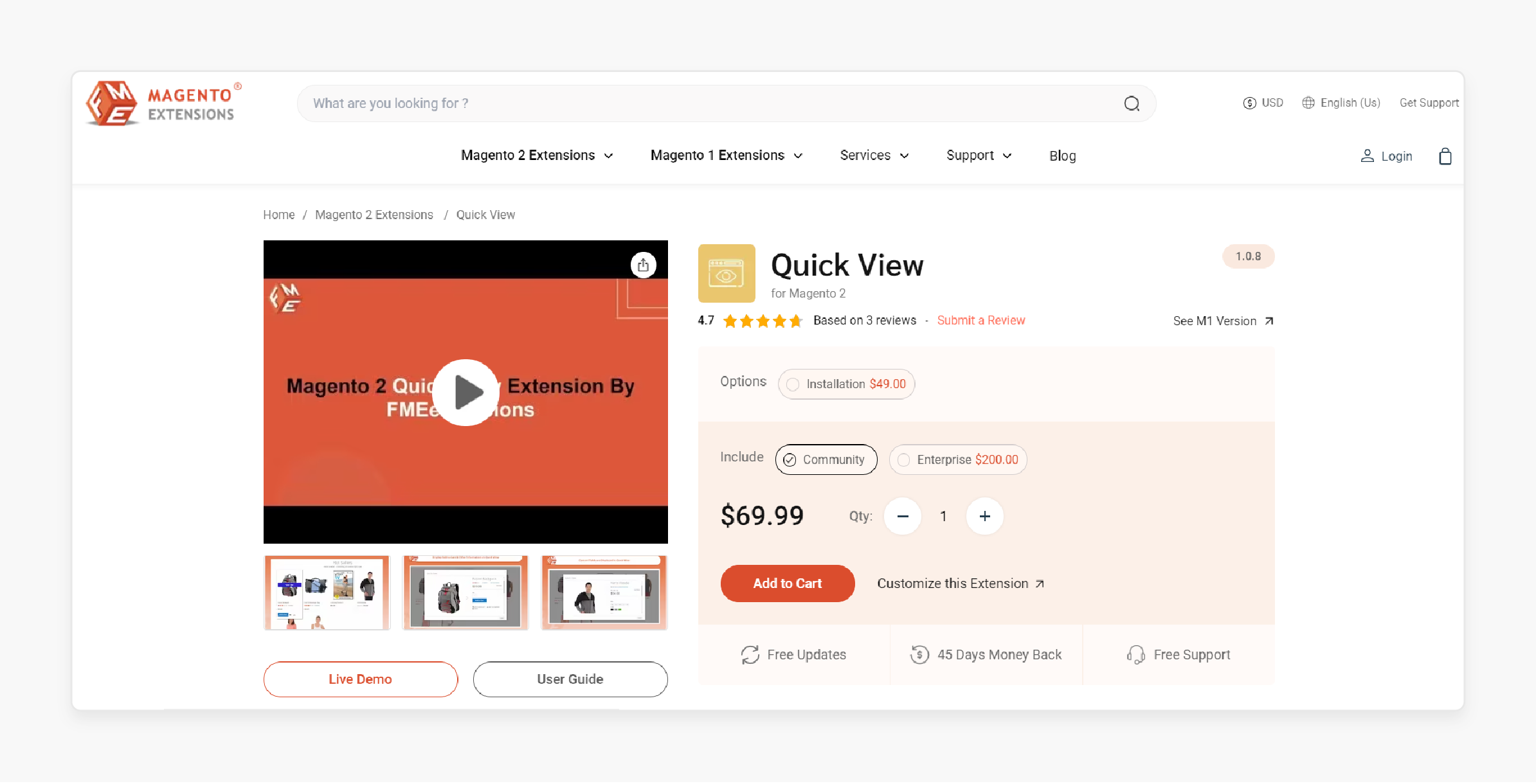
Task: Click Get Support link
Action: click(1429, 103)
